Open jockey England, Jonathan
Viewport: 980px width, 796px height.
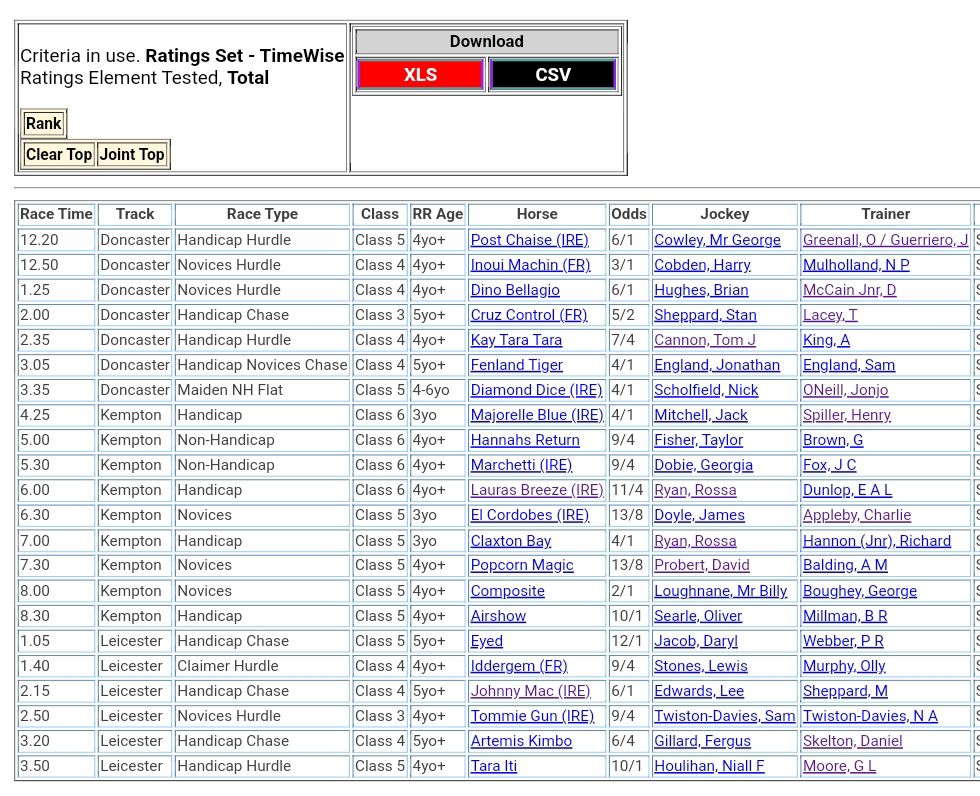tap(716, 365)
